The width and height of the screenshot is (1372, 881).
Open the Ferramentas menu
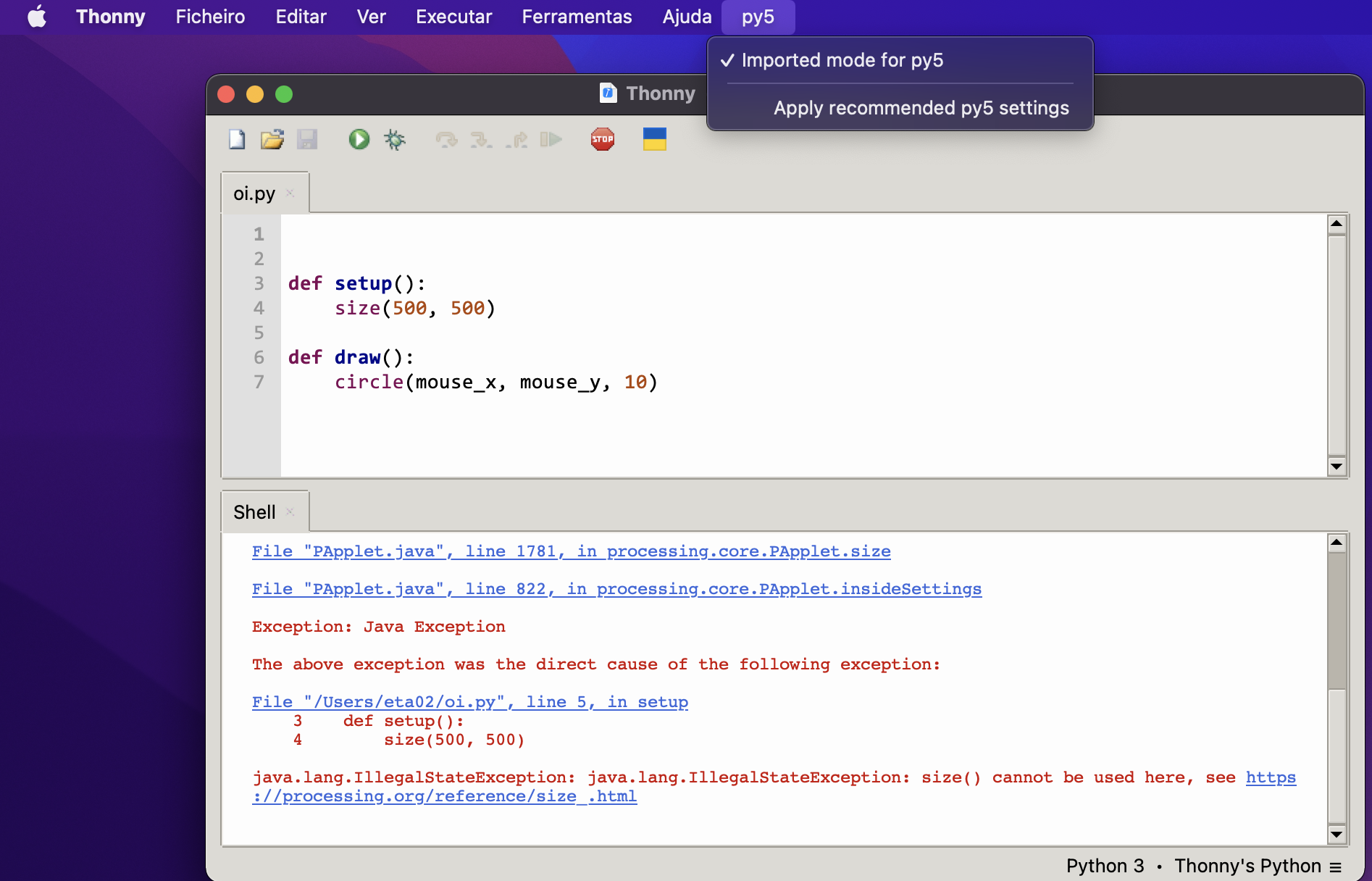pos(576,17)
